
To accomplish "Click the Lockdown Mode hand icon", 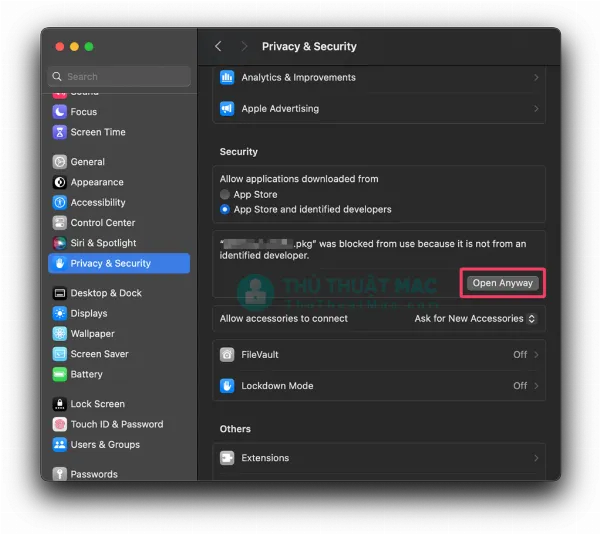I will click(x=227, y=386).
